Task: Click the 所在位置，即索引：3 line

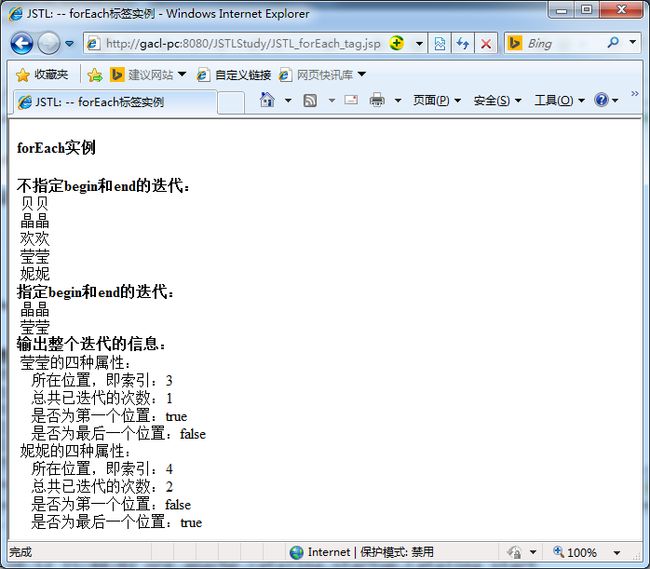Action: tap(102, 380)
